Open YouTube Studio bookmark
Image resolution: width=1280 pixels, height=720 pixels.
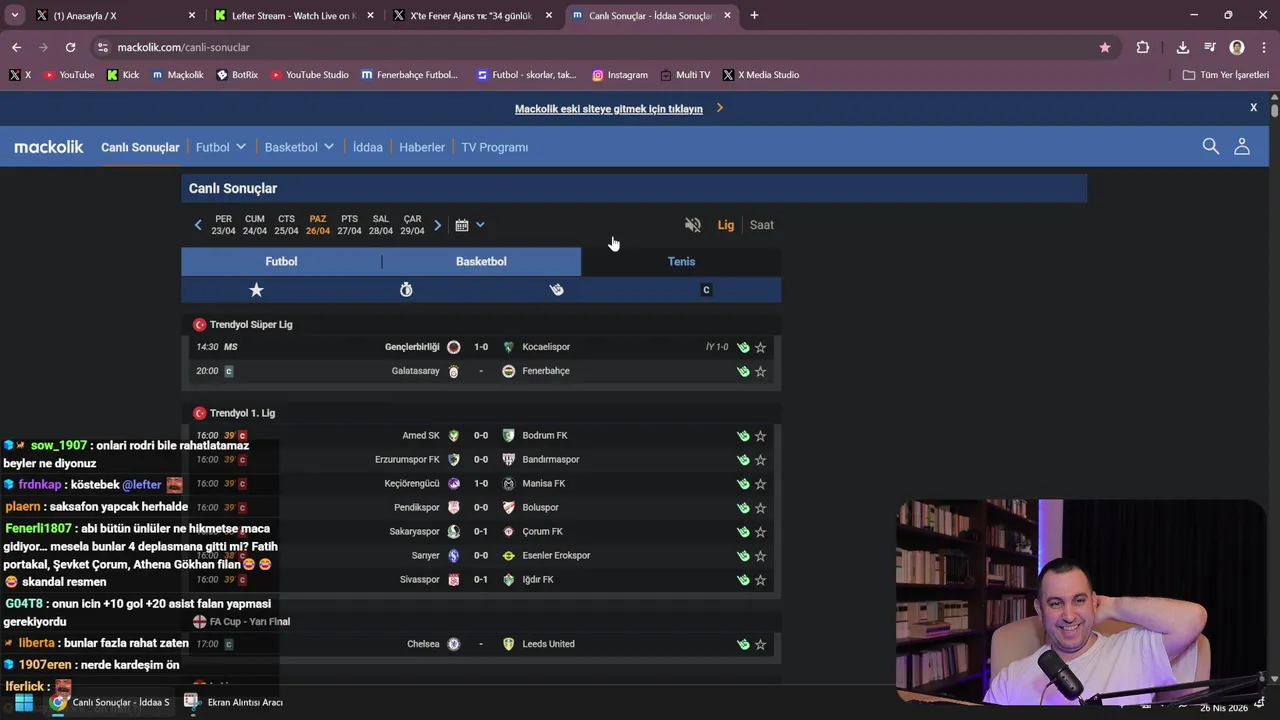pos(310,75)
